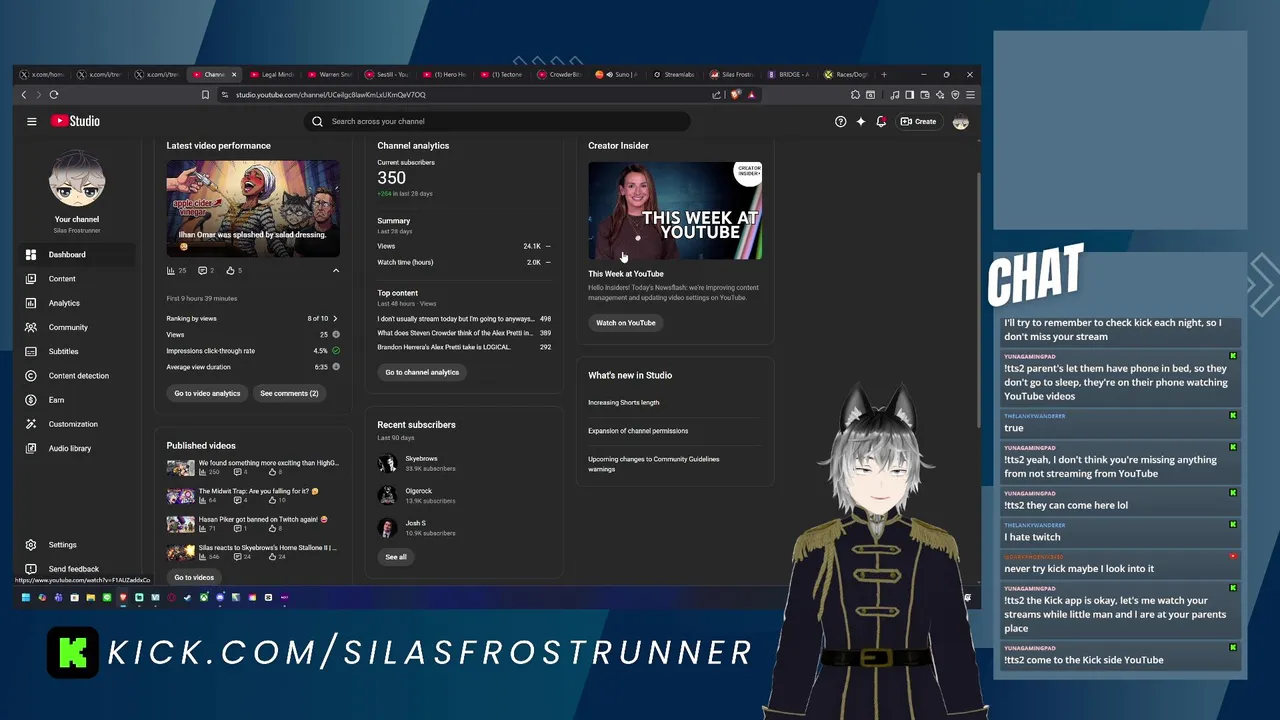Expand the Ranking by views arrow
The height and width of the screenshot is (720, 1280).
[x=335, y=319]
